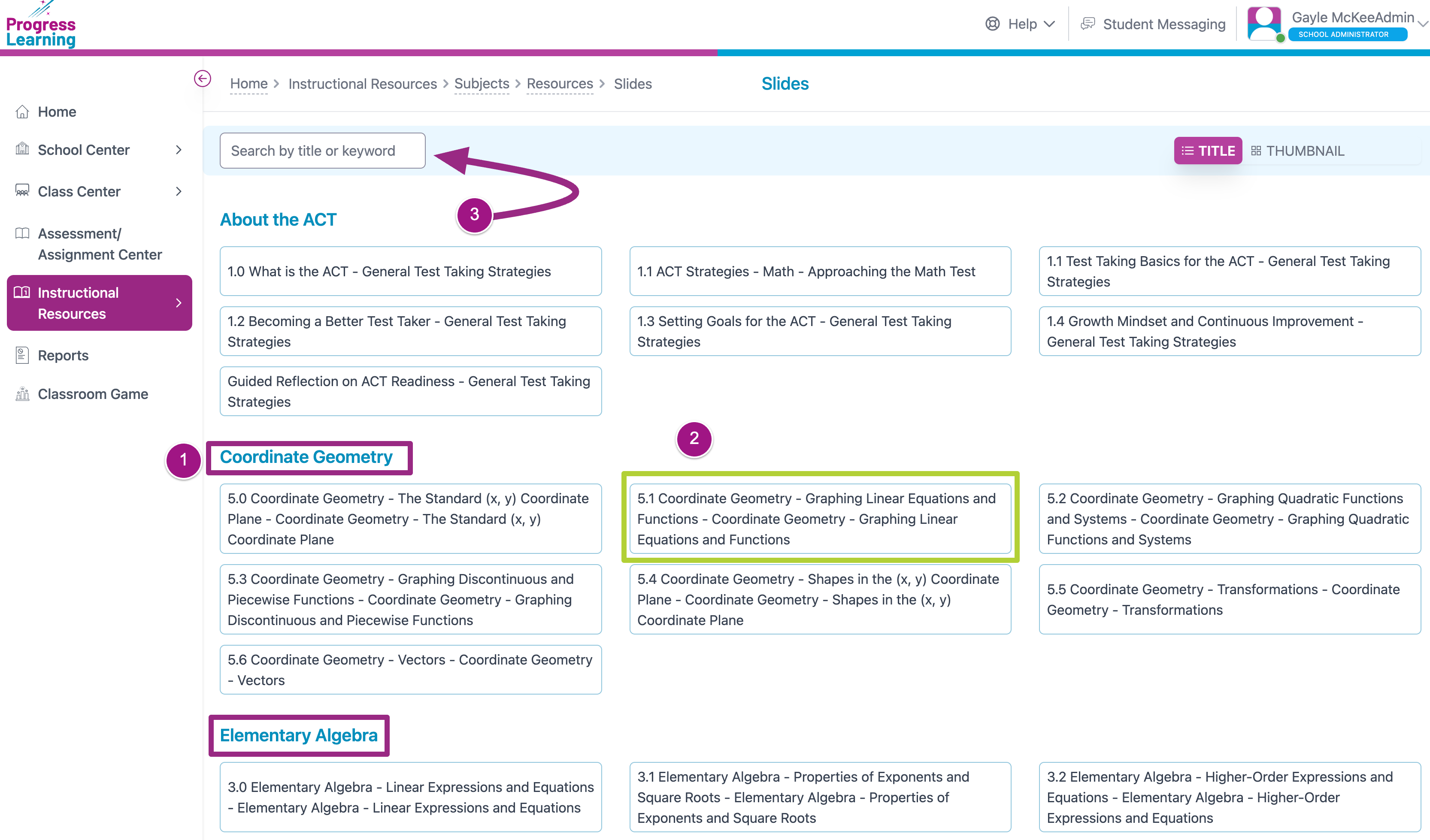Click the Home house icon in sidebar
Viewport: 1430px width, 840px height.
click(x=22, y=112)
